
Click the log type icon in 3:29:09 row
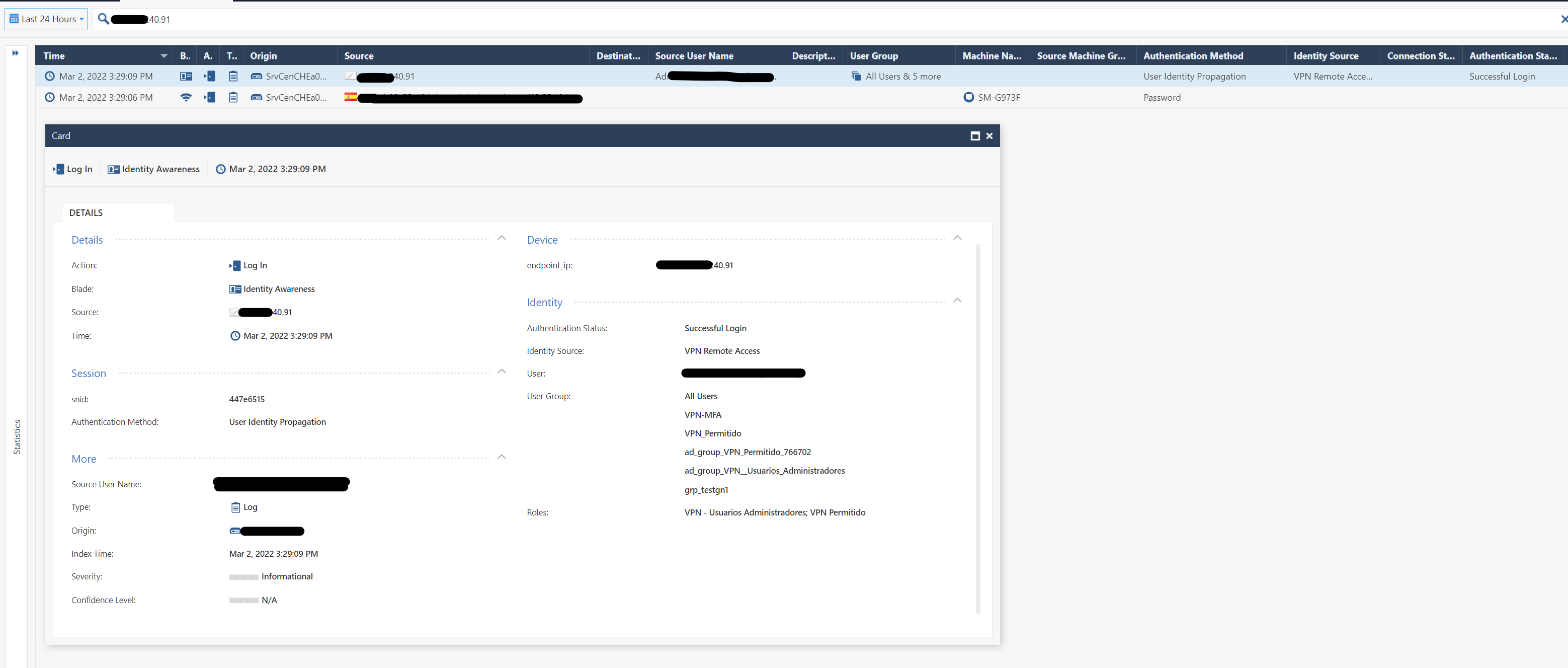coord(233,76)
